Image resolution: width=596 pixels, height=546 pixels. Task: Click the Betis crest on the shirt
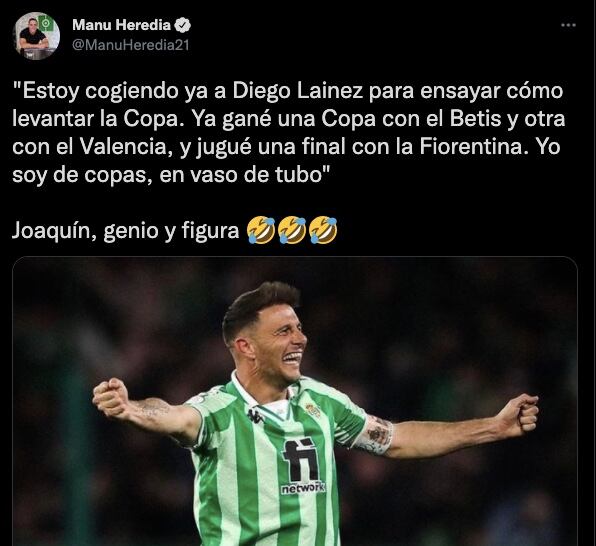[x=313, y=410]
